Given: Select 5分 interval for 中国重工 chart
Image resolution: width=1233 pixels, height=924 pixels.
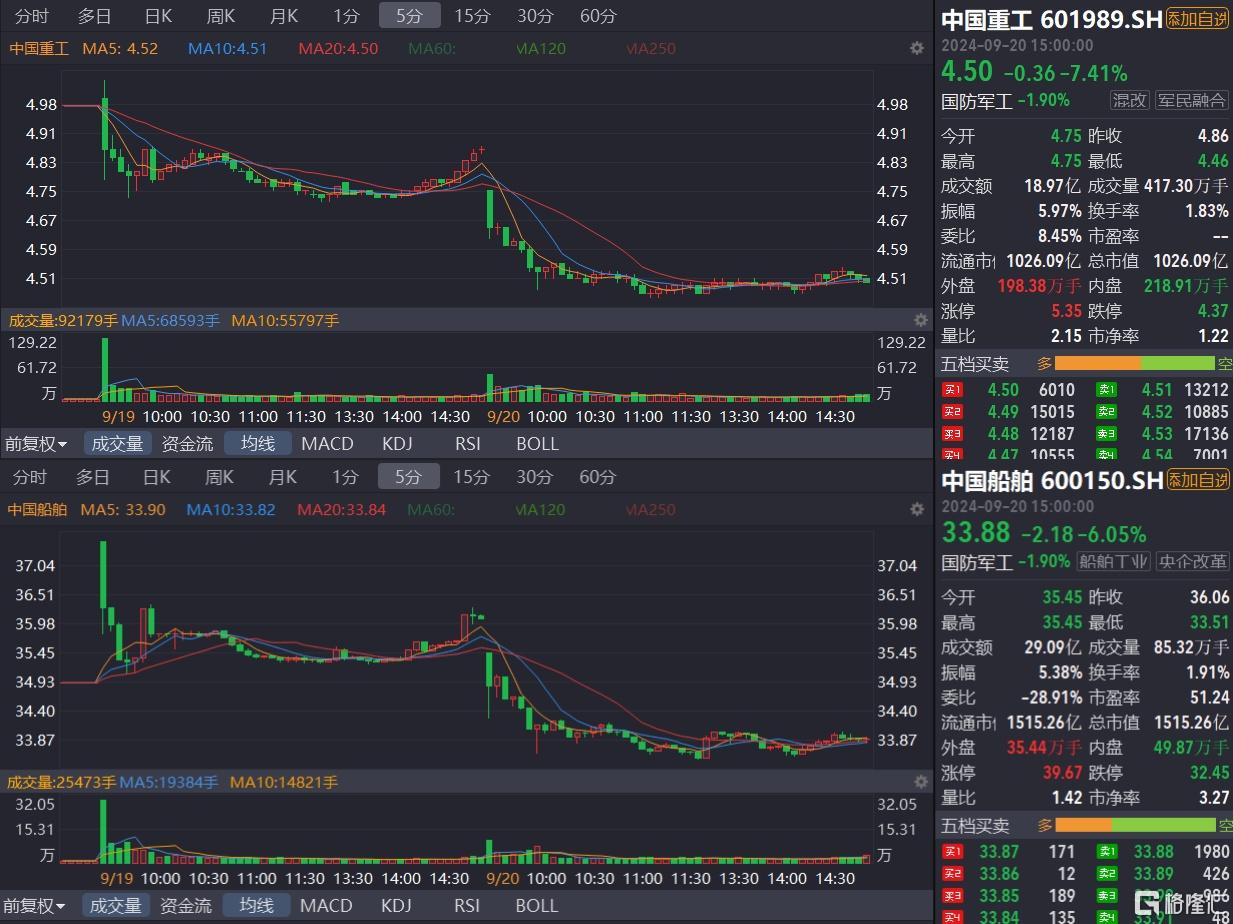Looking at the screenshot, I should [409, 16].
